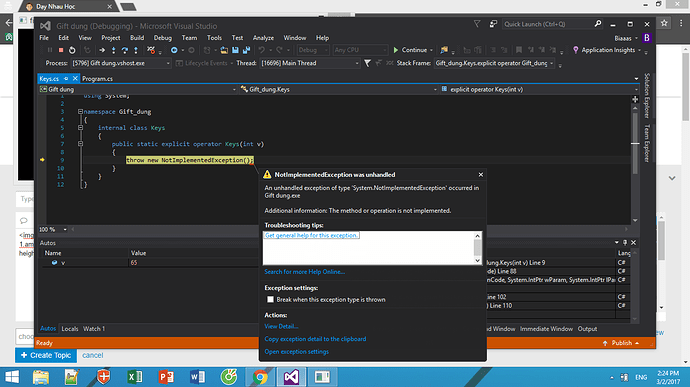The height and width of the screenshot is (387, 690).
Task: Switch to the Locals tab
Action: [70, 329]
